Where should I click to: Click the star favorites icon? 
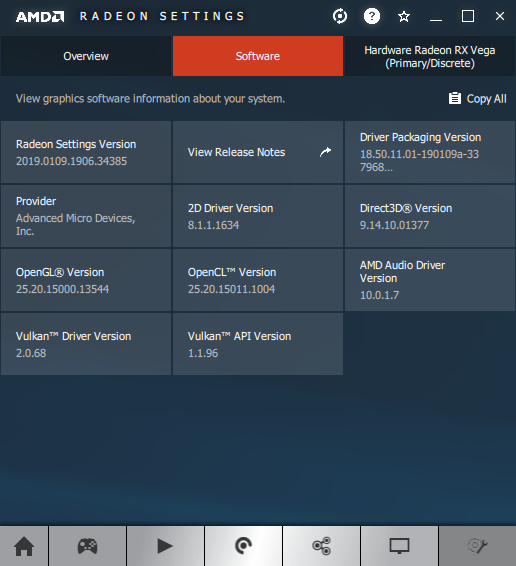(404, 16)
